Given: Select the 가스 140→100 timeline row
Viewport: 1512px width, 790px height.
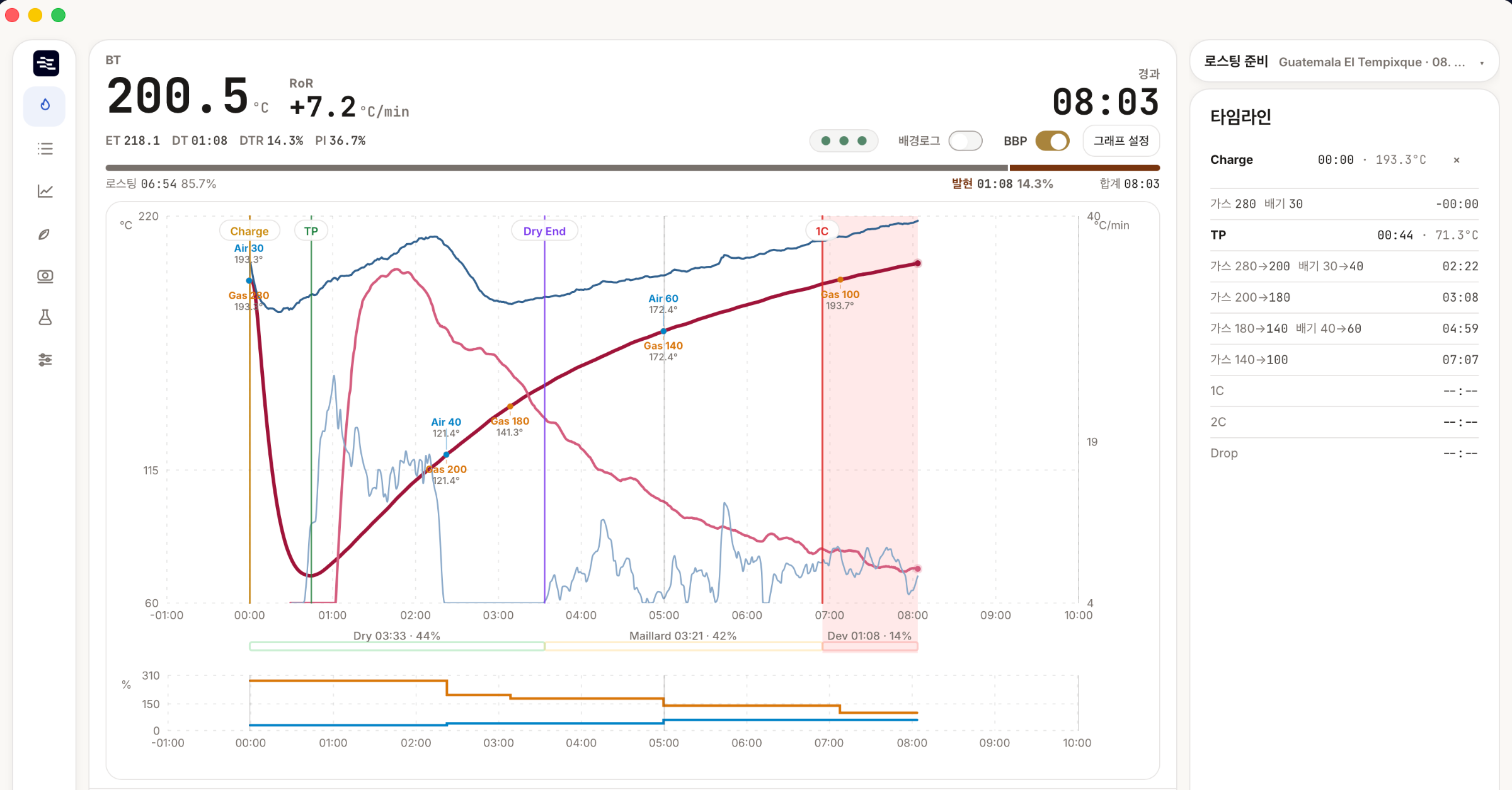Looking at the screenshot, I should tap(1344, 360).
